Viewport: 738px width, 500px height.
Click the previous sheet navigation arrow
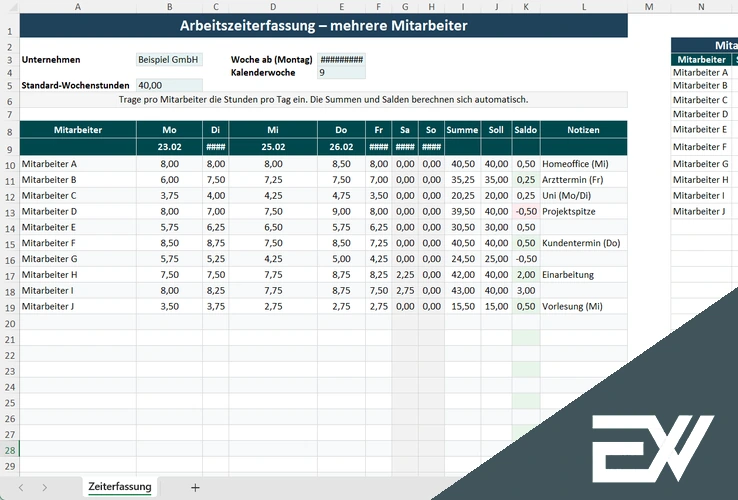click(19, 487)
